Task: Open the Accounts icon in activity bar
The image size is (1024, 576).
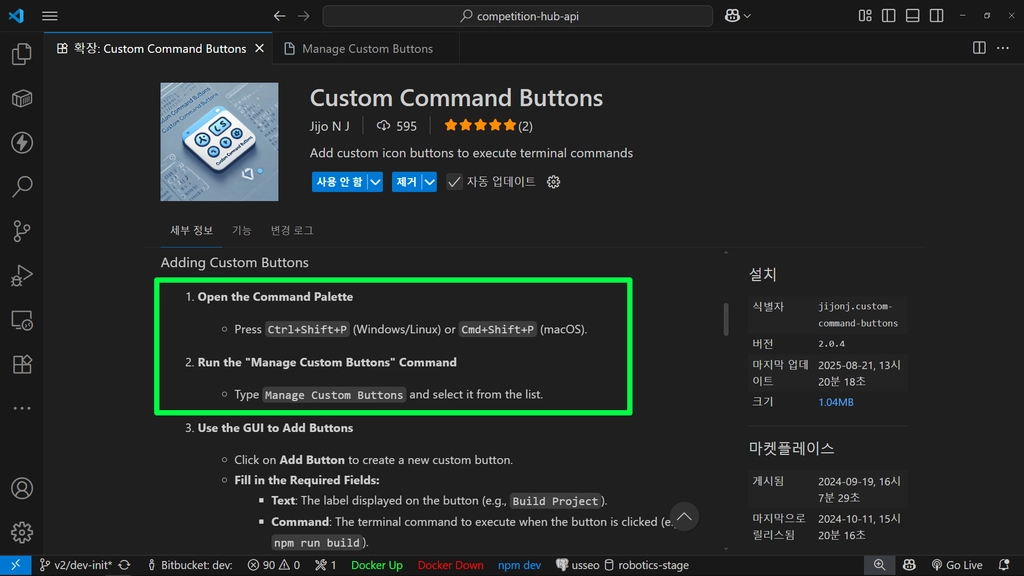Action: coord(22,488)
